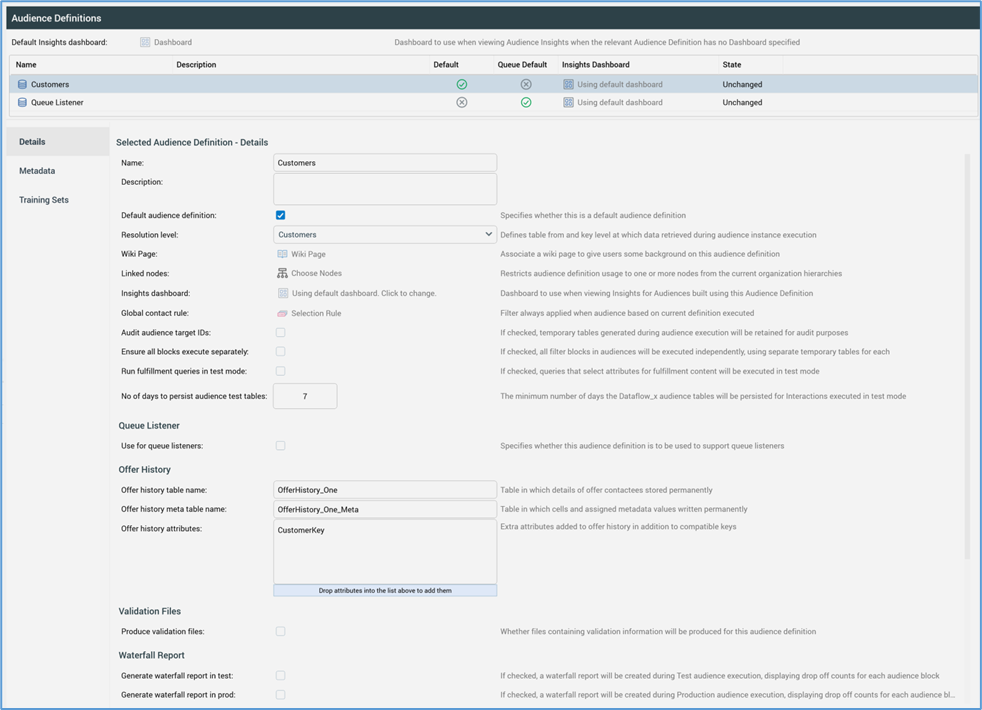Sort the table by Name column header
982x710 pixels.
(x=26, y=65)
